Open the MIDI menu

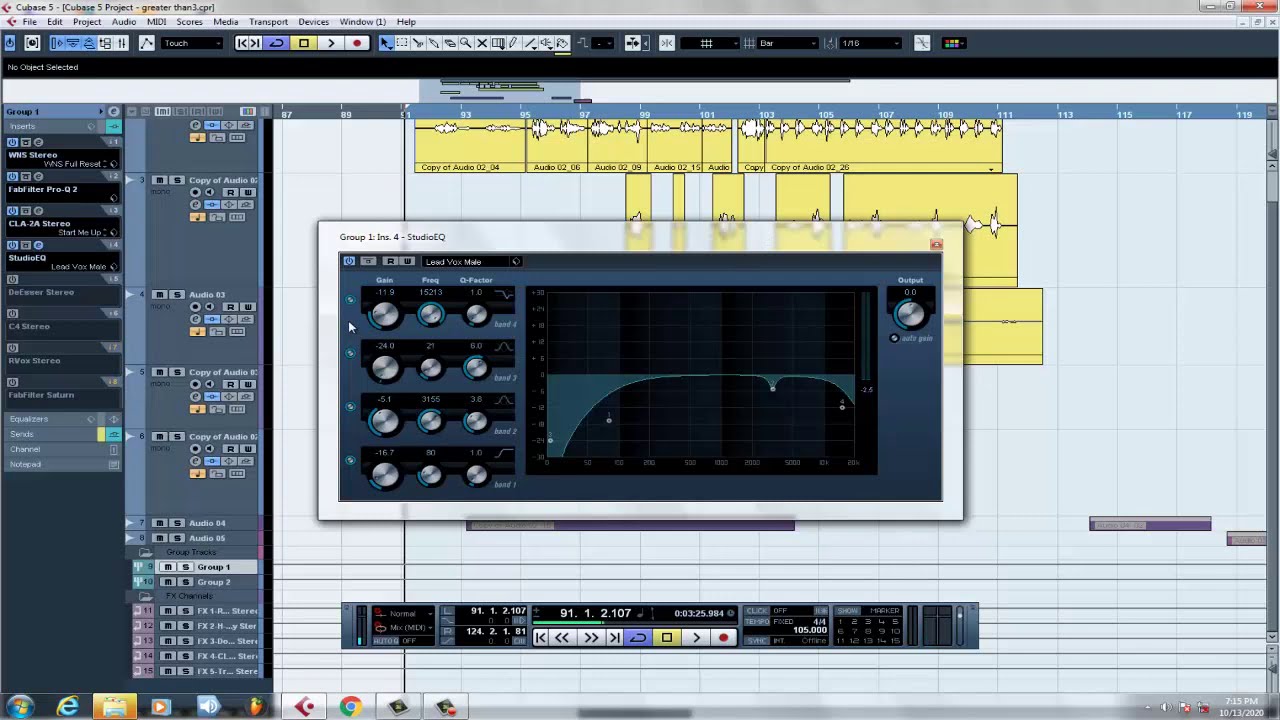[x=156, y=21]
